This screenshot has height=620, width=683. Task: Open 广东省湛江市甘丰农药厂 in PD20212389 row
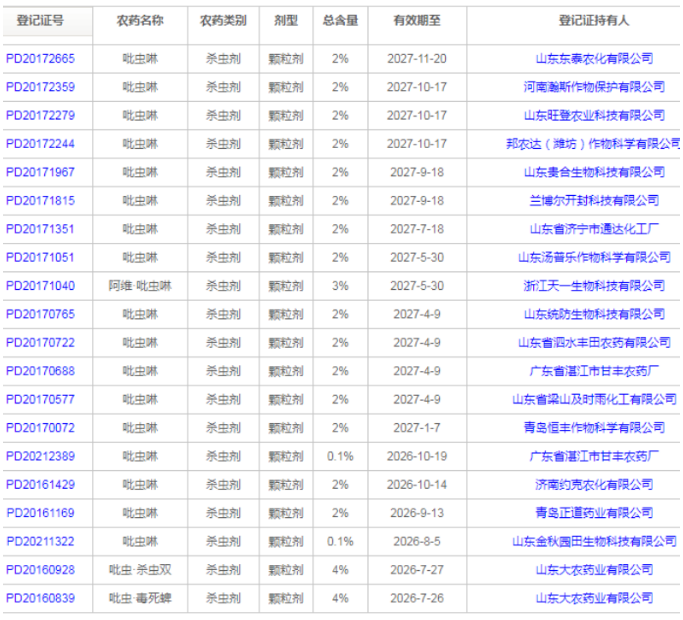click(x=594, y=456)
